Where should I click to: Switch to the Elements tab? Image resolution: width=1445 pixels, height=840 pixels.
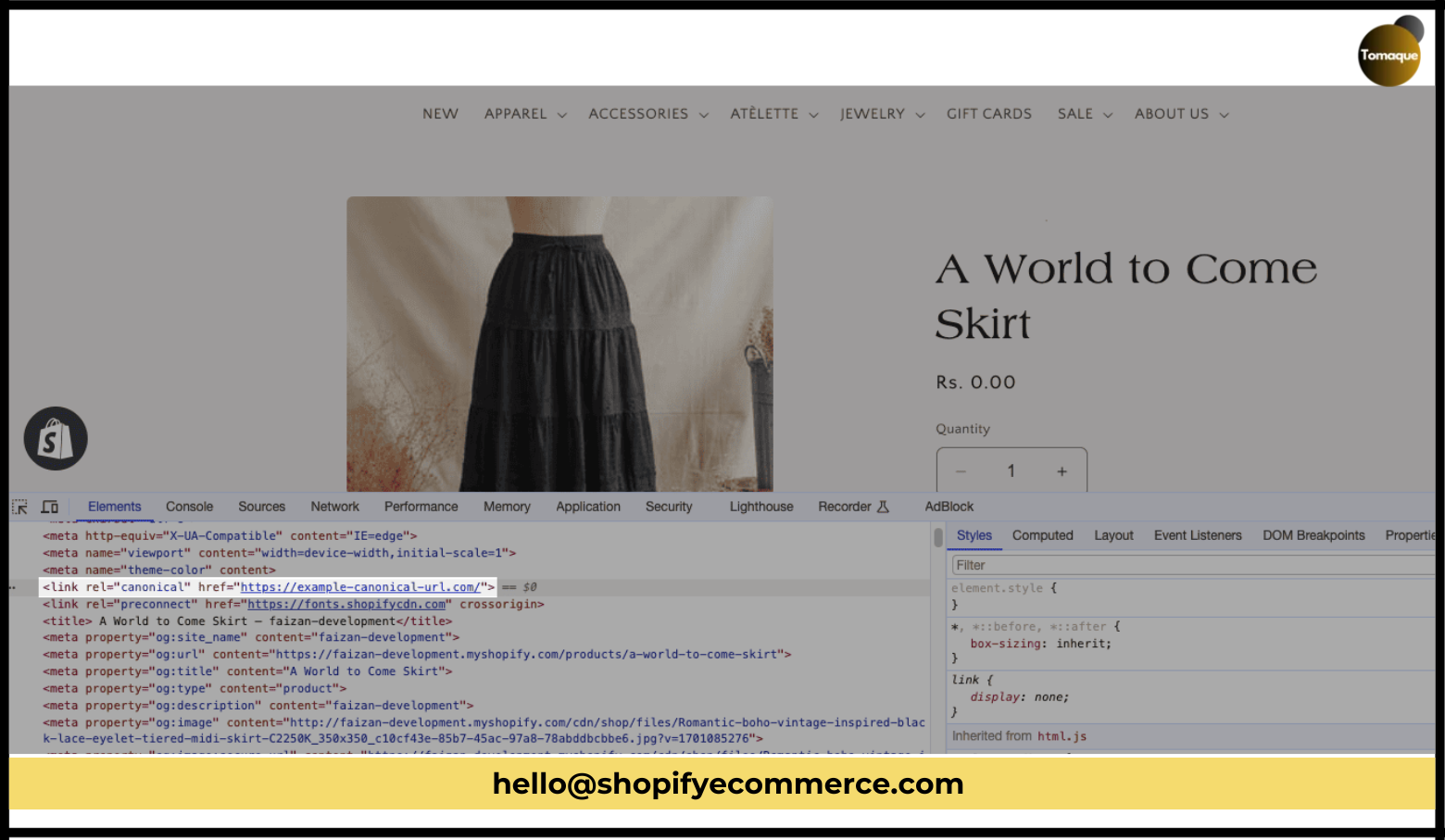click(115, 507)
